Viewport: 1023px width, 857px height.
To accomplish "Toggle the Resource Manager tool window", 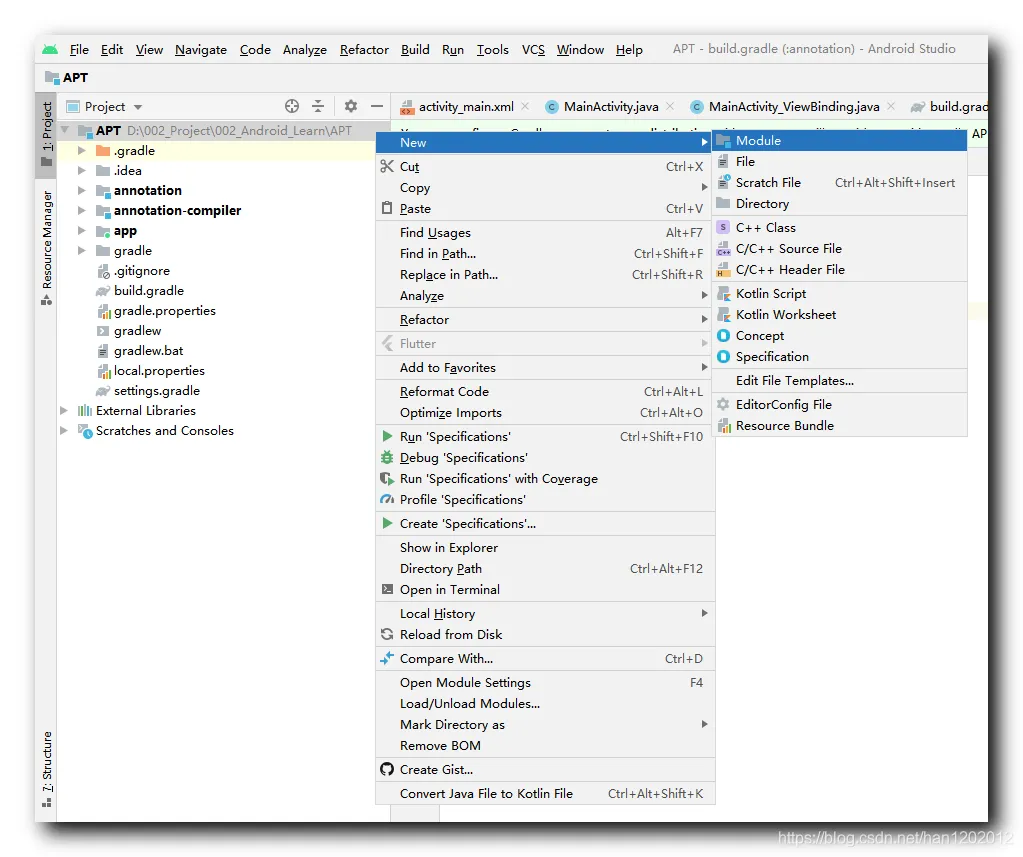I will [46, 247].
